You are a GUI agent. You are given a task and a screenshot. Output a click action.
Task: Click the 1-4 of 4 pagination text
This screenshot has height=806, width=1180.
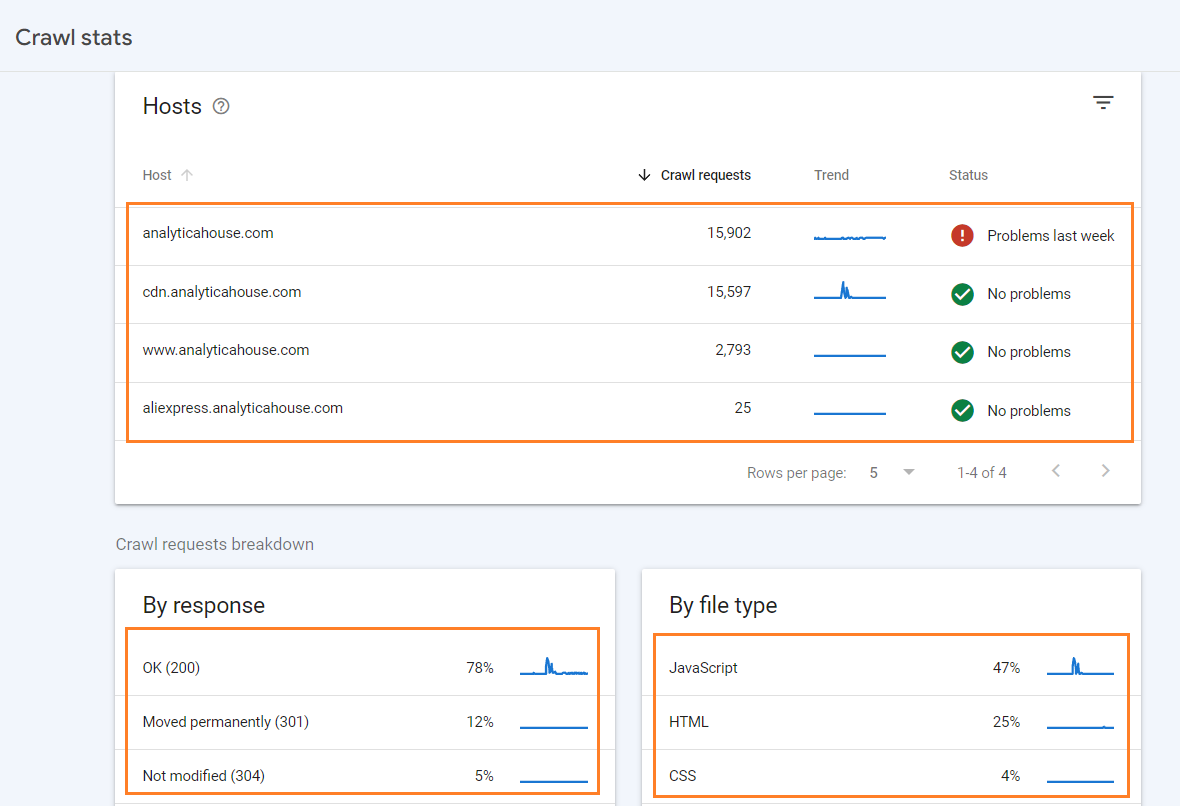coord(981,473)
